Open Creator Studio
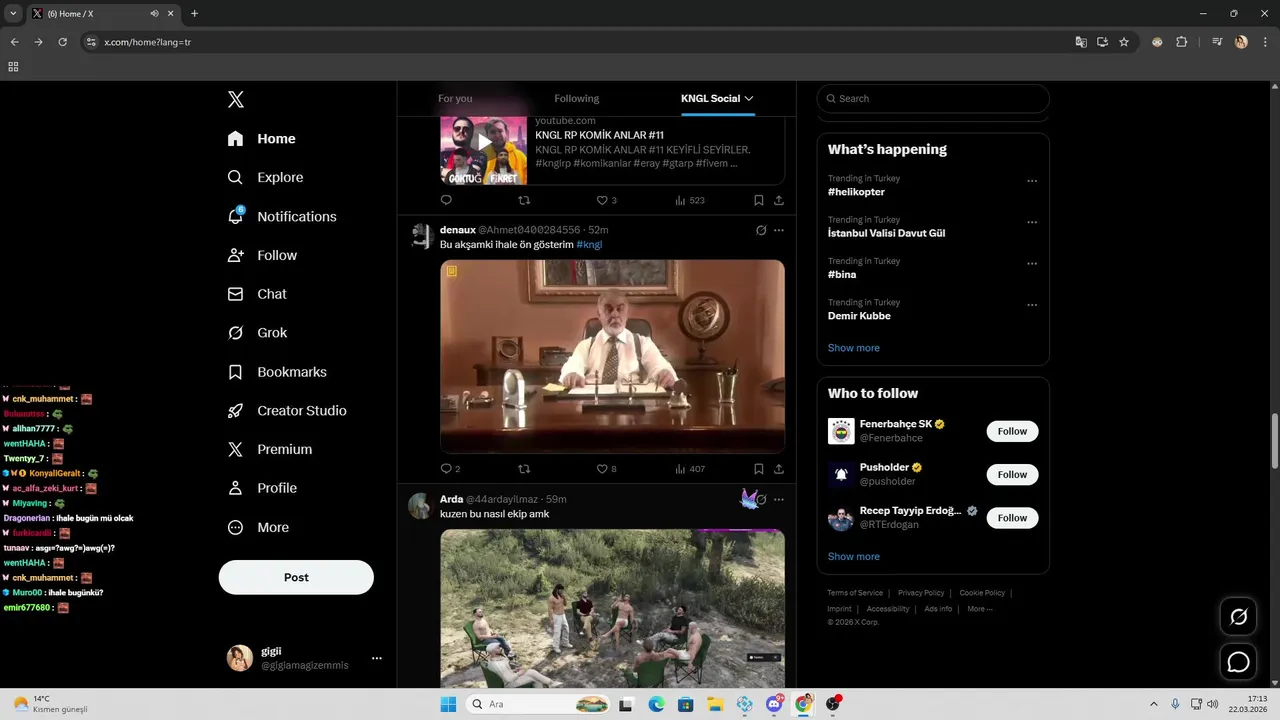Image resolution: width=1280 pixels, height=720 pixels. [287, 410]
